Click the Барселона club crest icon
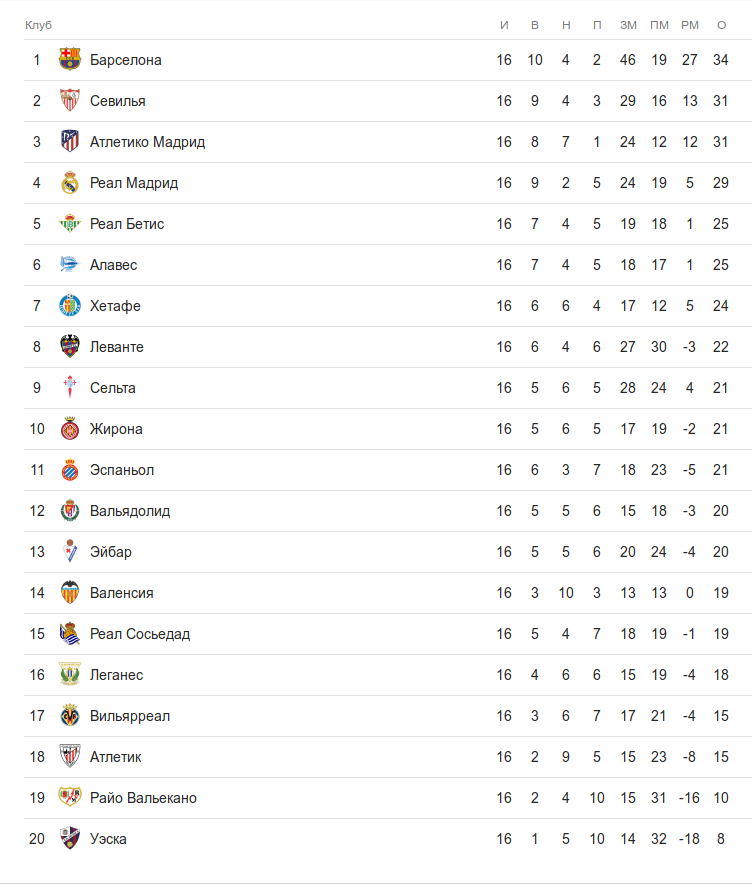This screenshot has width=752, height=884. [69, 60]
